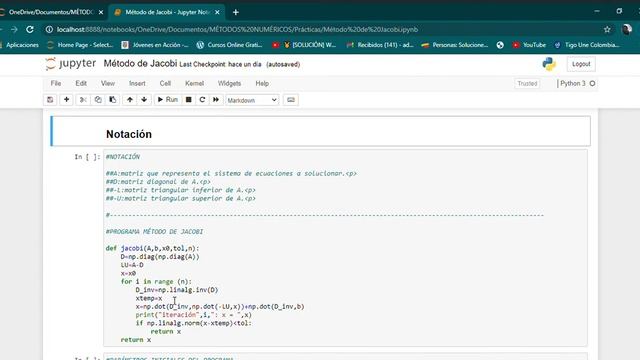The image size is (640, 360).
Task: Go forward in browser history
Action: point(14,29)
